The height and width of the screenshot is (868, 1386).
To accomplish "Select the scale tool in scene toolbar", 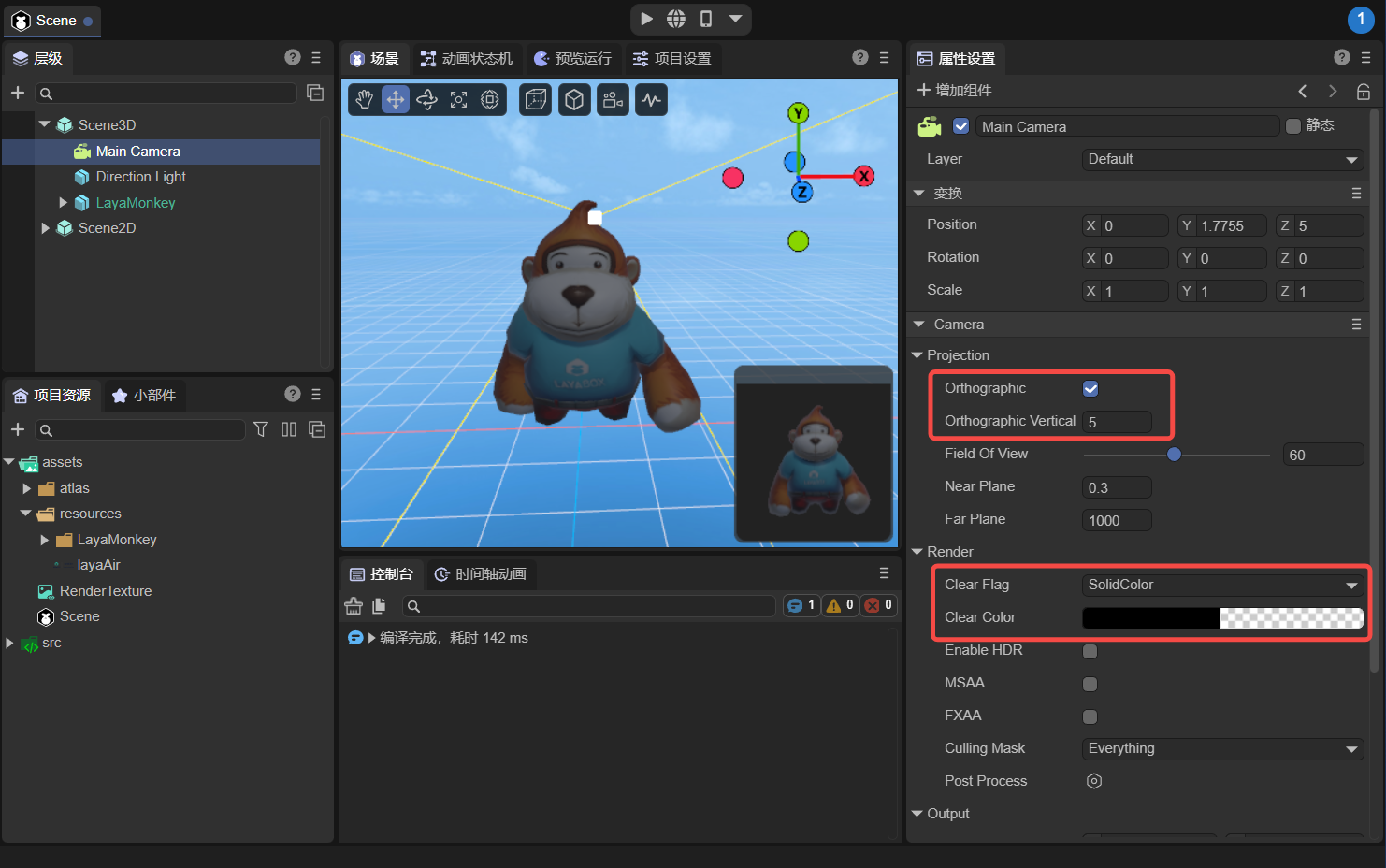I will [x=458, y=99].
